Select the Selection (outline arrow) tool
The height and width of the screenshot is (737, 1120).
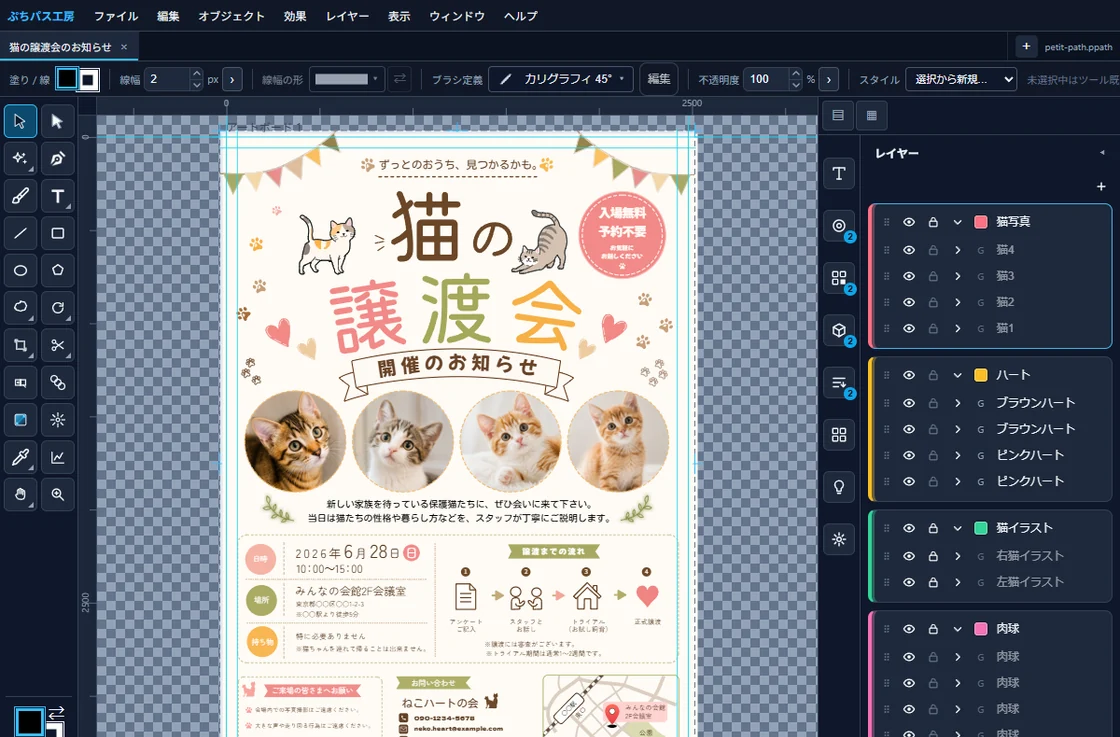coord(20,121)
